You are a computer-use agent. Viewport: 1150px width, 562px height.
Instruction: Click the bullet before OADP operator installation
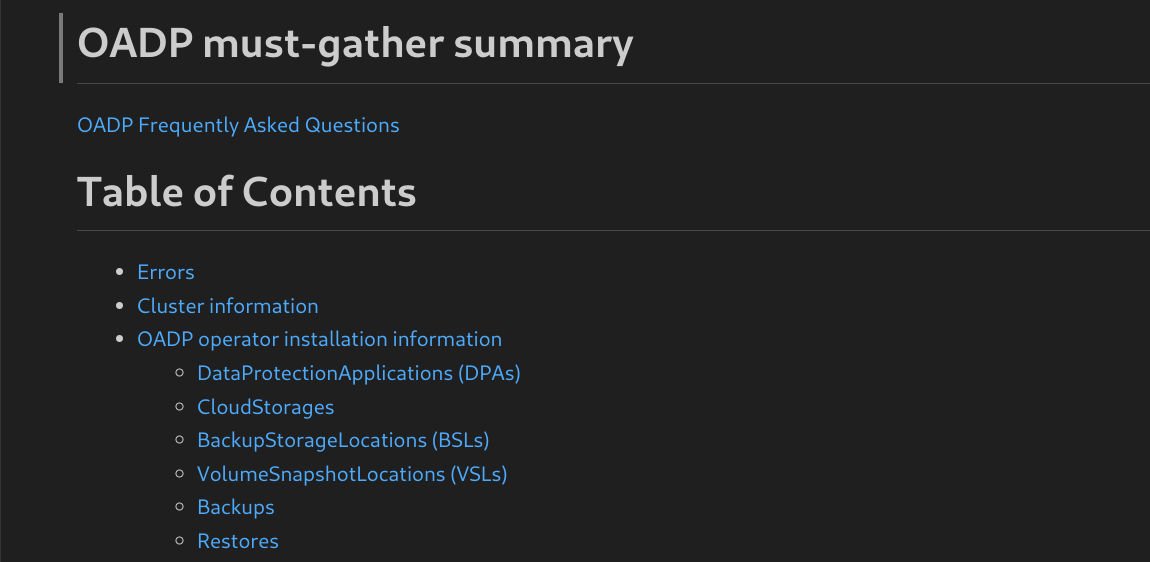pos(119,339)
